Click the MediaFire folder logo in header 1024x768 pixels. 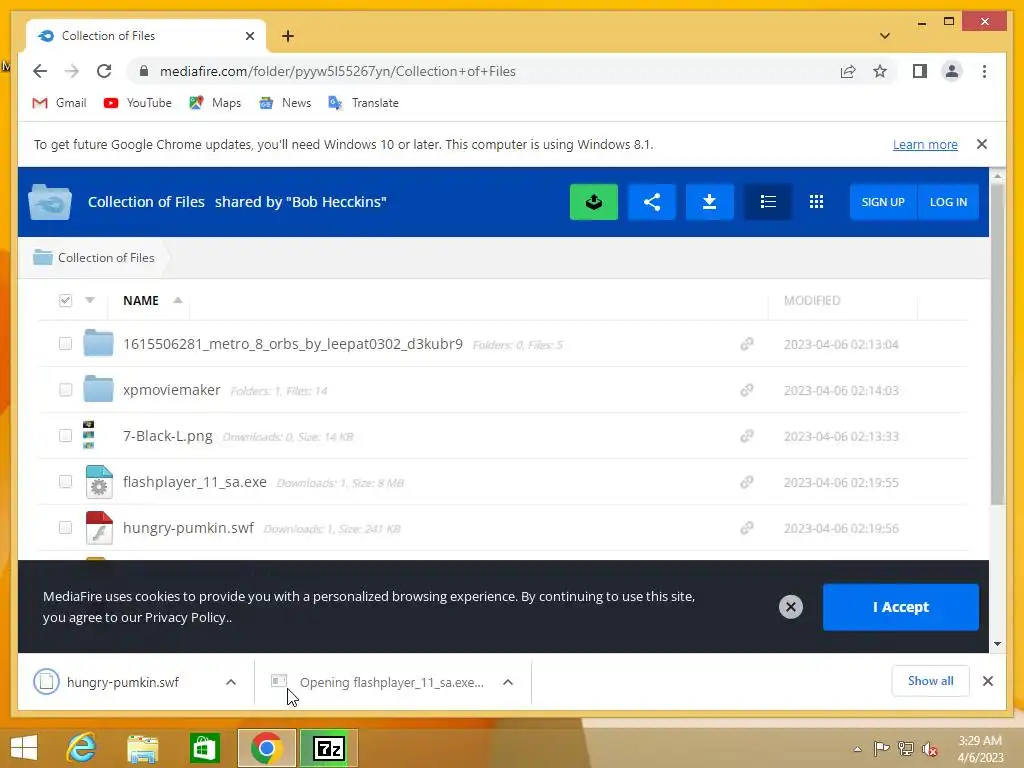50,202
